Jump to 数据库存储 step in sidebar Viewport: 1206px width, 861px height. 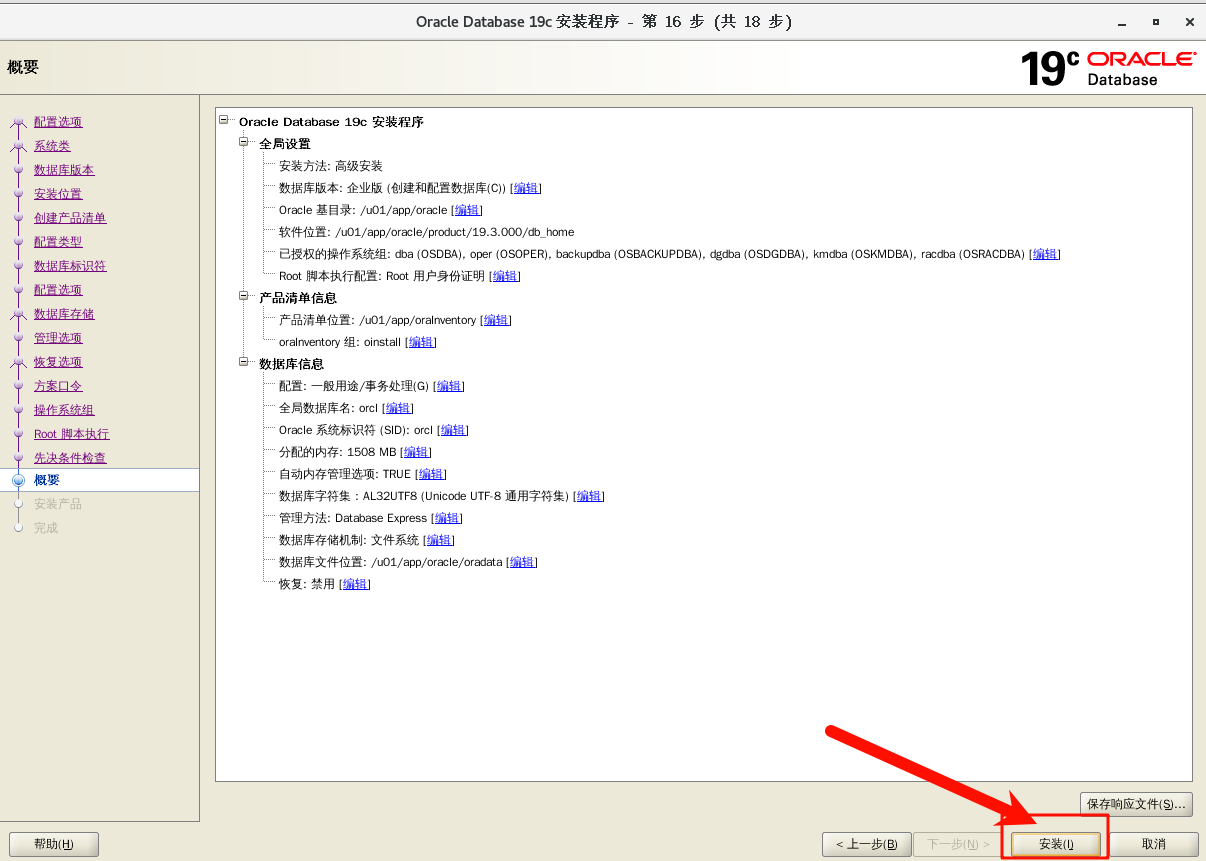point(64,314)
